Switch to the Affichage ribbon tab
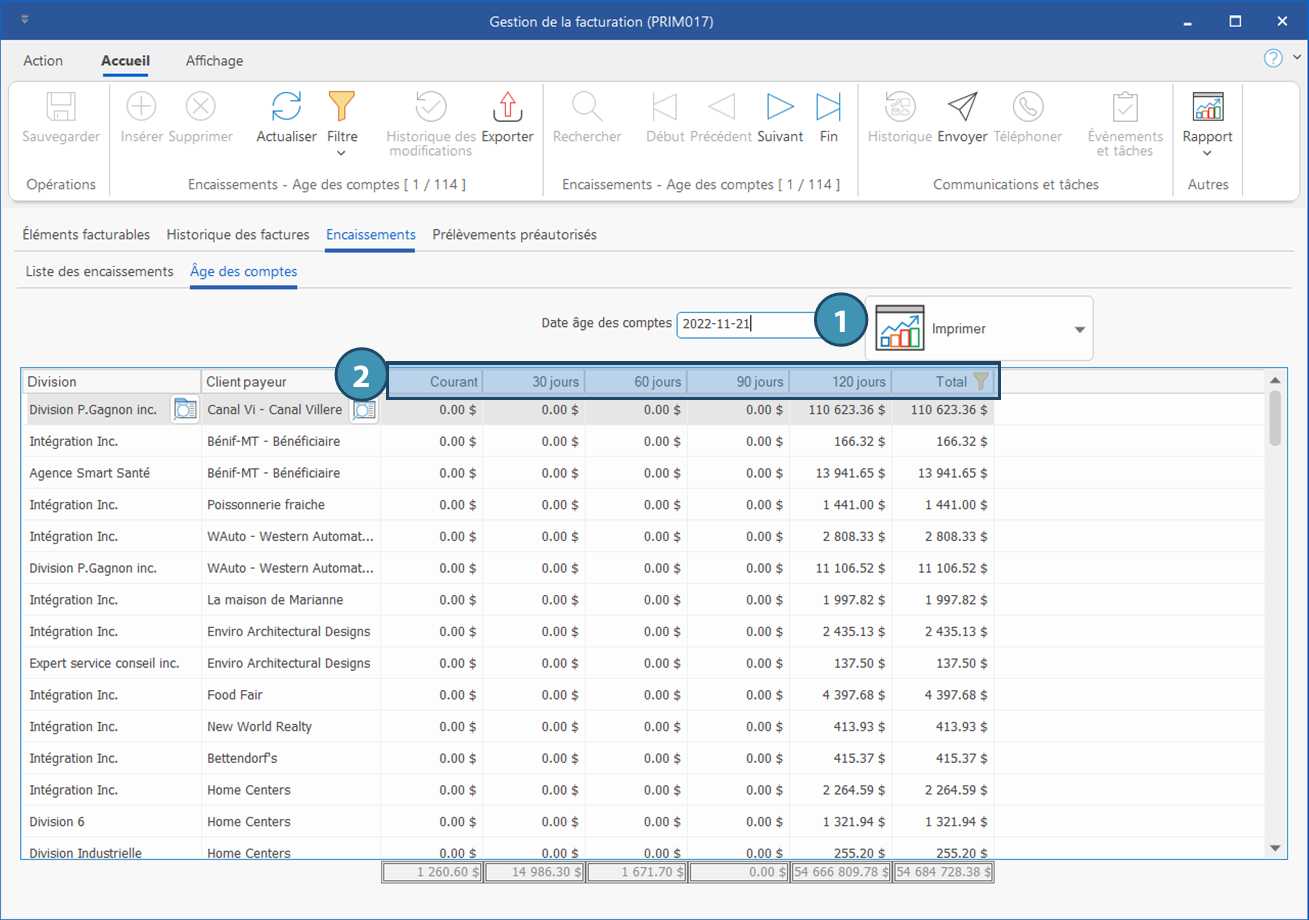The width and height of the screenshot is (1309, 920). point(214,61)
